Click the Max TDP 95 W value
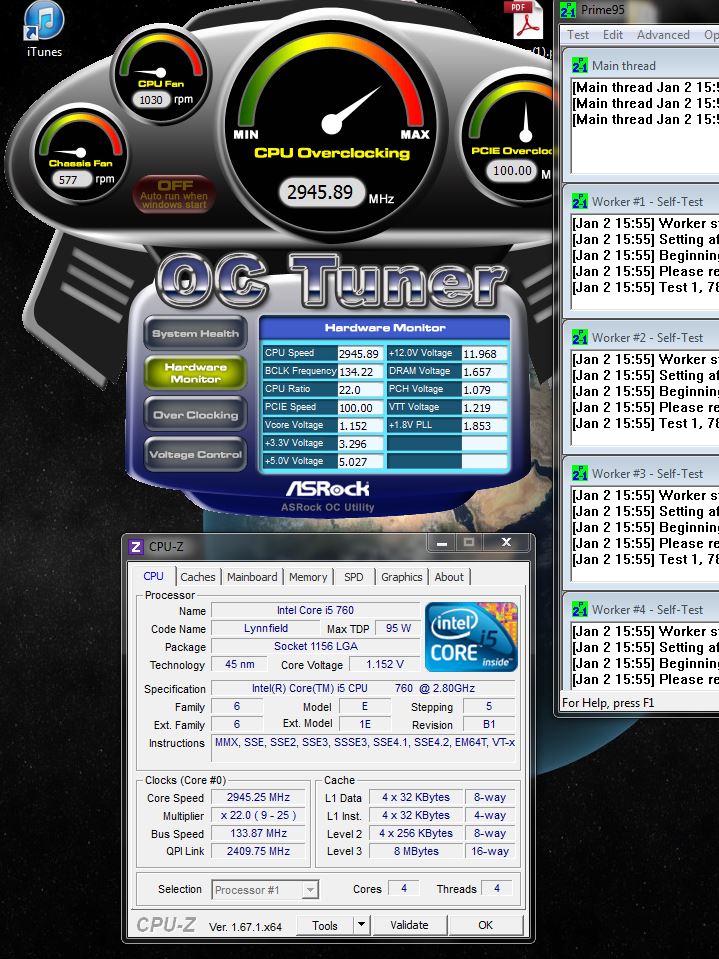Screen dimensions: 719x959 pos(398,628)
